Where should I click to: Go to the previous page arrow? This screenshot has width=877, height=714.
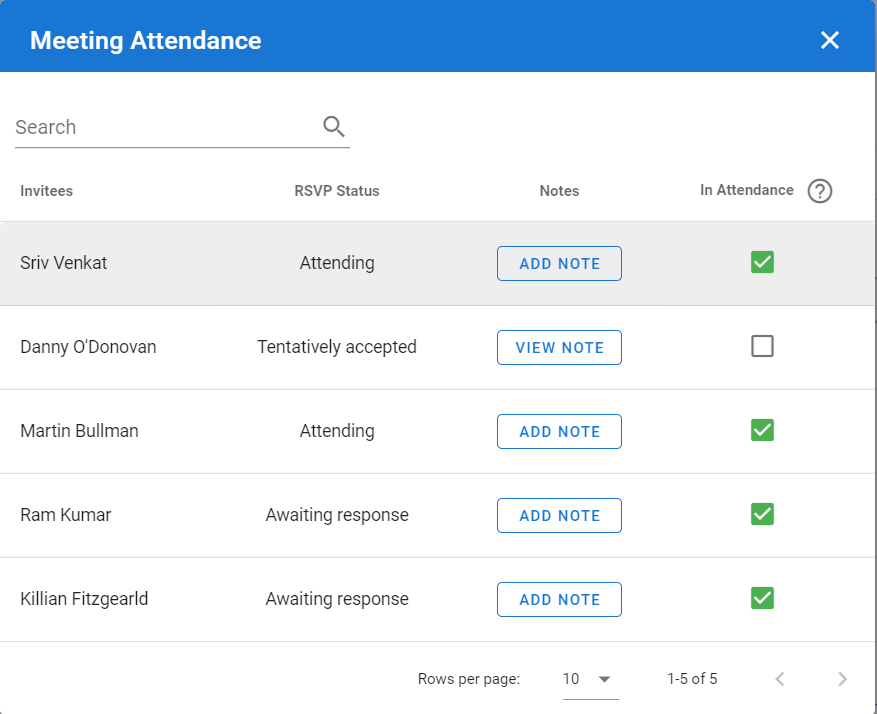click(x=780, y=679)
